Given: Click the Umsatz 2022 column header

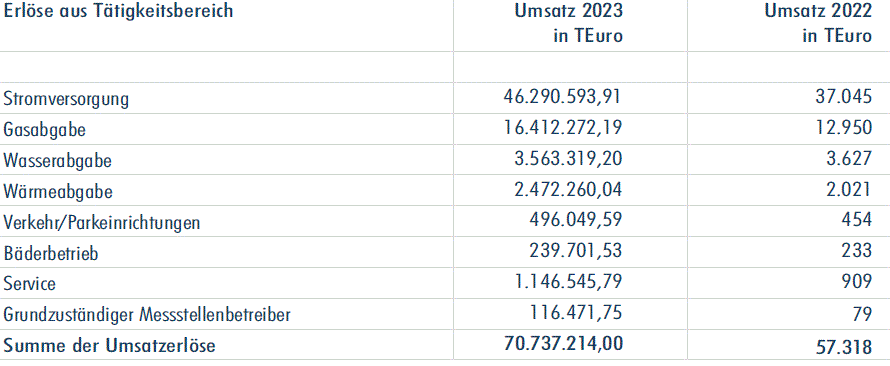Looking at the screenshot, I should (x=818, y=24).
